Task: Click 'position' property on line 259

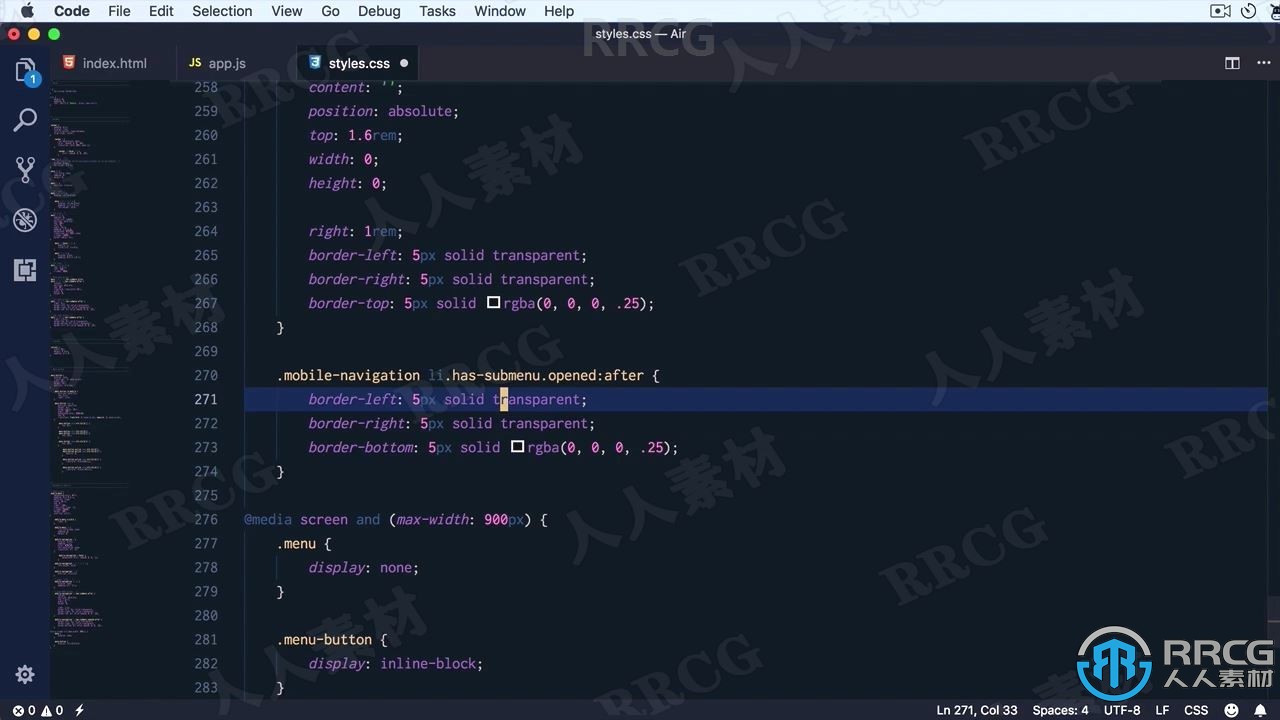Action: [x=340, y=111]
